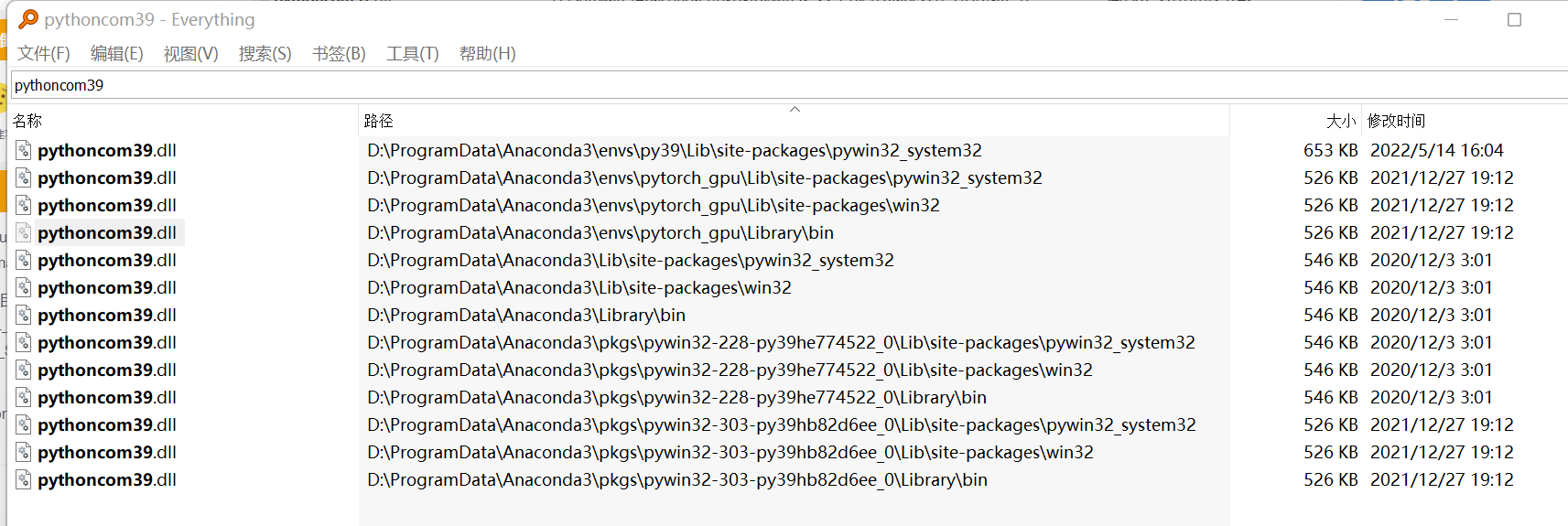1568x526 pixels.
Task: Open the 视图(V) menu
Action: coord(191,54)
